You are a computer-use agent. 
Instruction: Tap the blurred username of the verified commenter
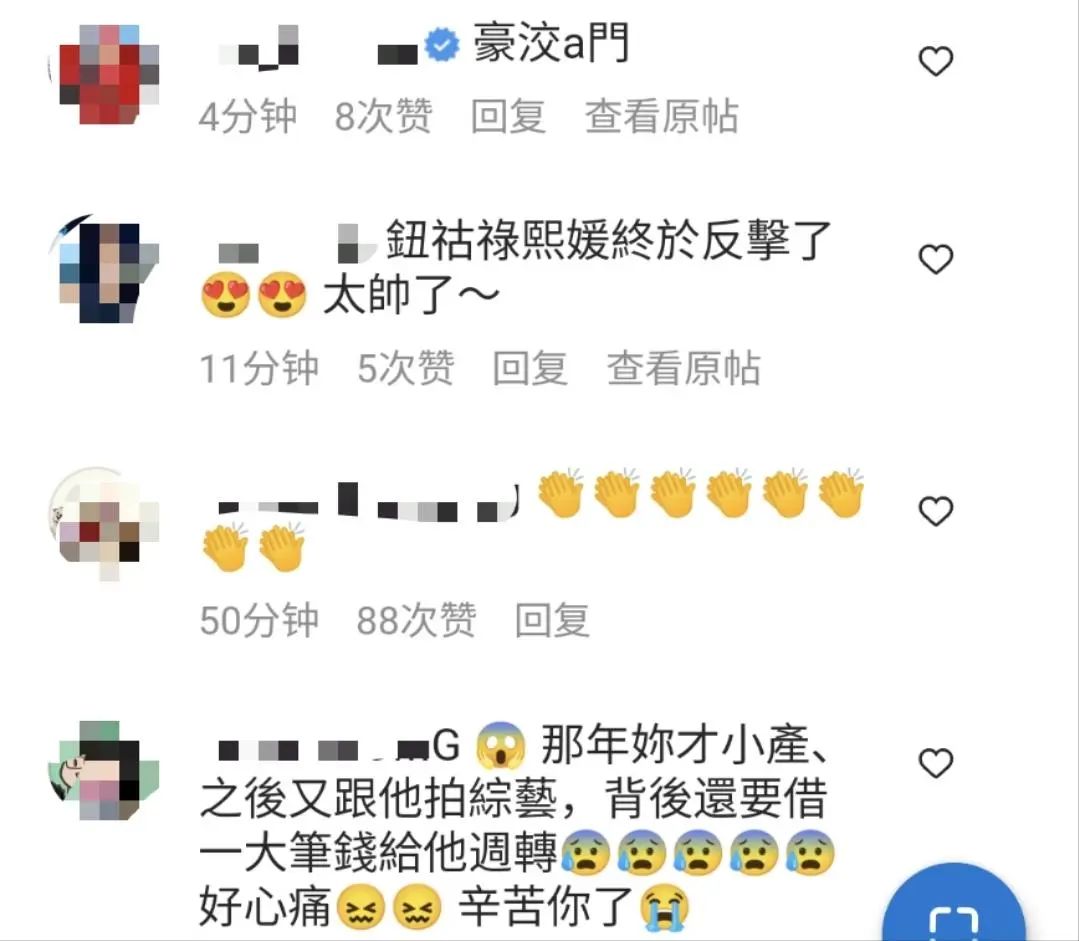318,48
